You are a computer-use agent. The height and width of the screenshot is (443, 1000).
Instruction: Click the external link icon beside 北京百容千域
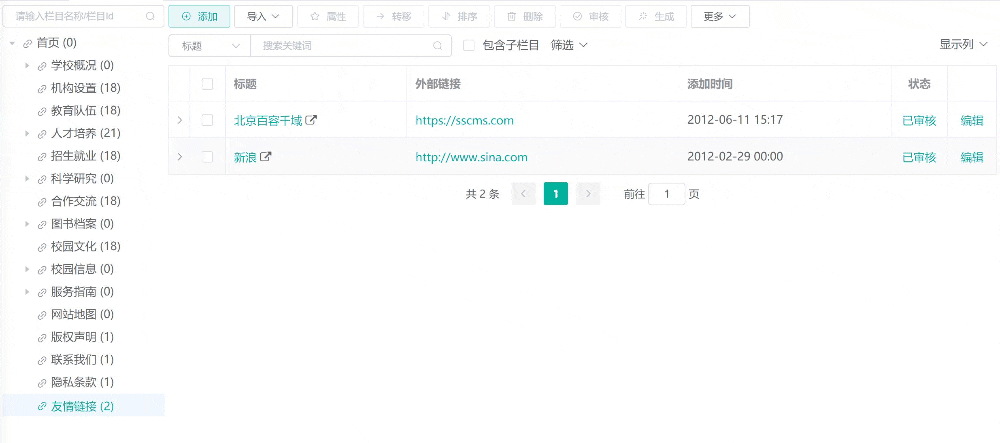coord(311,120)
